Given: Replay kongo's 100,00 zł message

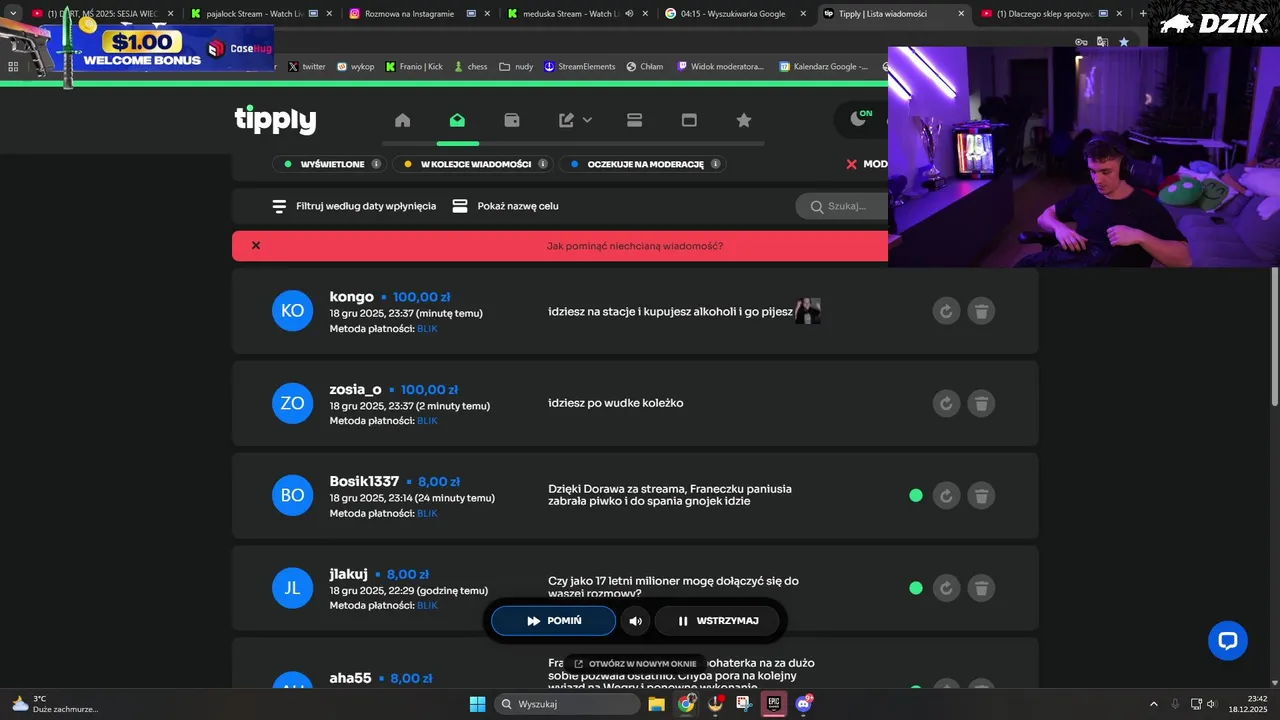Looking at the screenshot, I should click(946, 311).
